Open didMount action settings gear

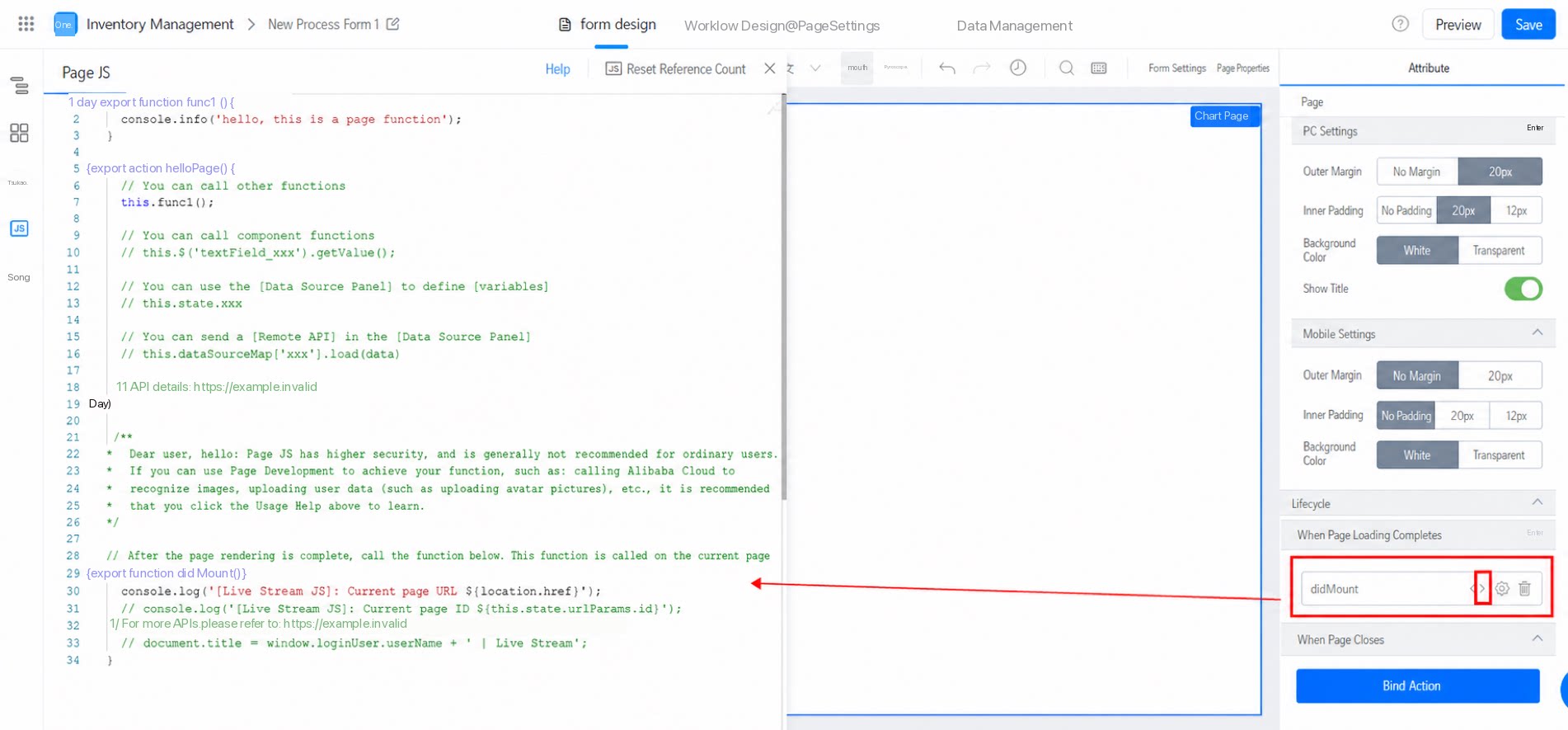click(x=1502, y=589)
